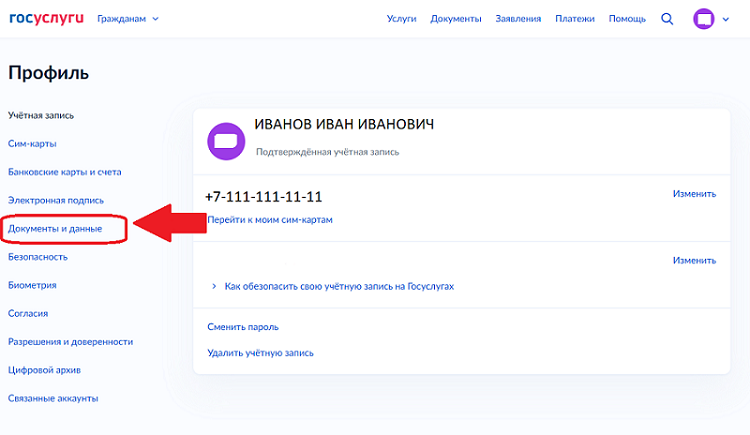750x435 pixels.
Task: Open the search magnifier icon
Action: tap(667, 19)
